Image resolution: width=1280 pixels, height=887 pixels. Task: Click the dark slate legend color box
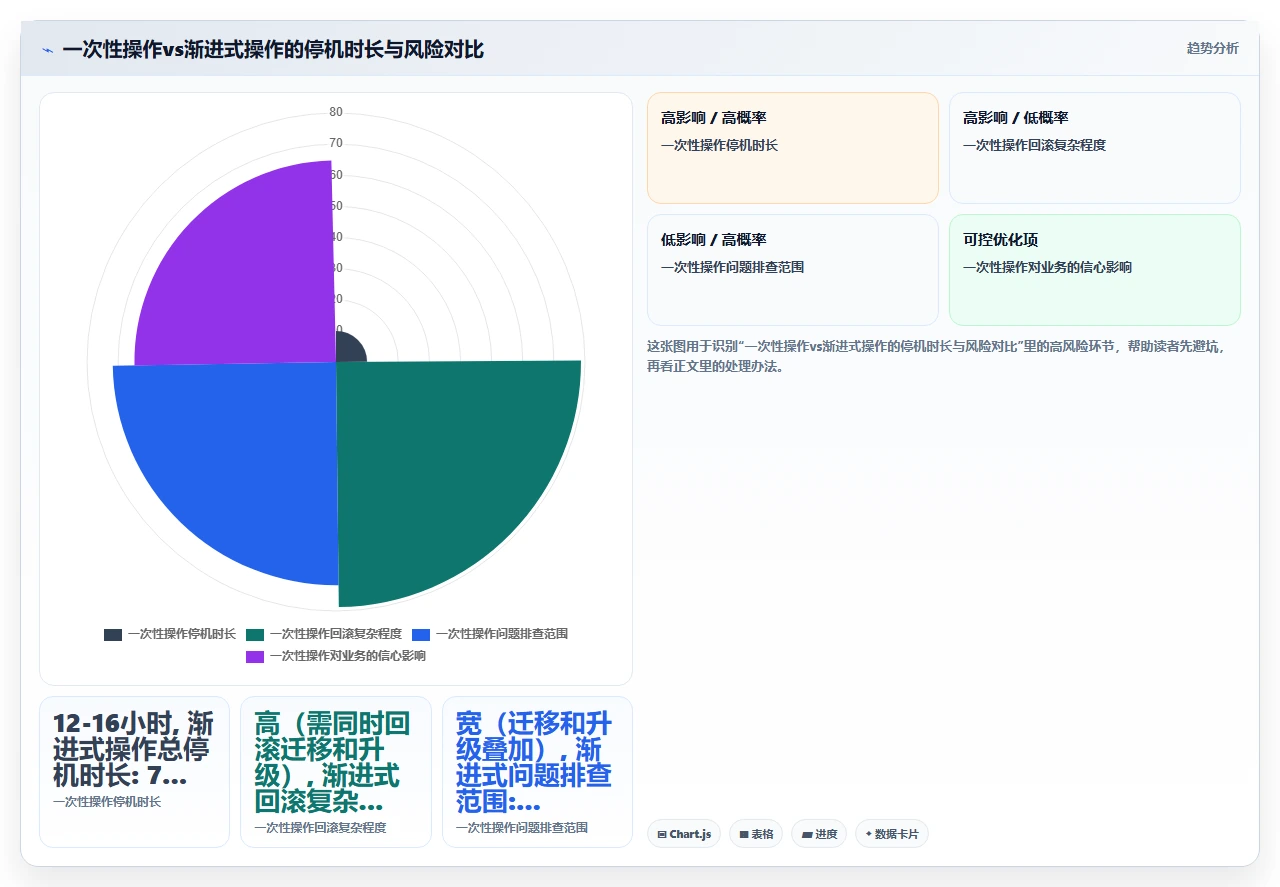click(x=113, y=634)
